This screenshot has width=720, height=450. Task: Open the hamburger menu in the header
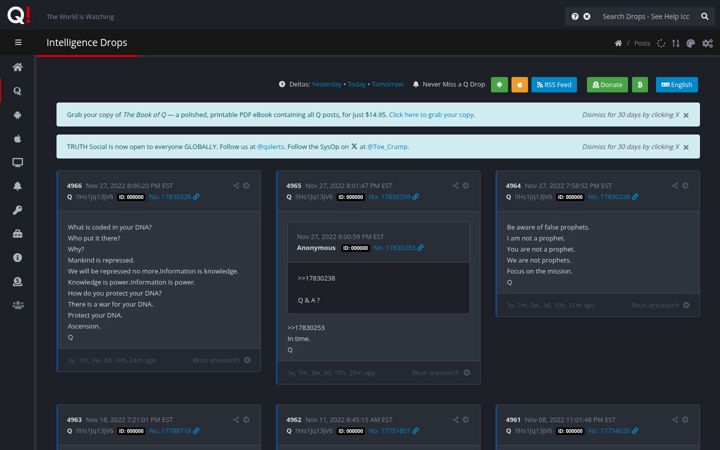[x=18, y=42]
